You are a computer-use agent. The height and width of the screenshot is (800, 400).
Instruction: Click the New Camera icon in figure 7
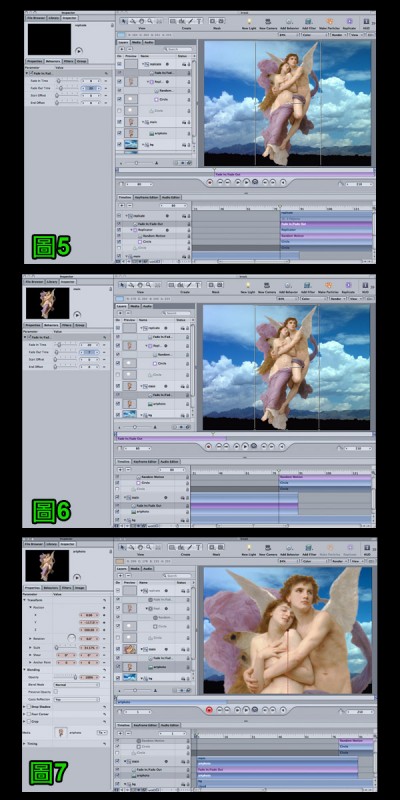pos(266,548)
